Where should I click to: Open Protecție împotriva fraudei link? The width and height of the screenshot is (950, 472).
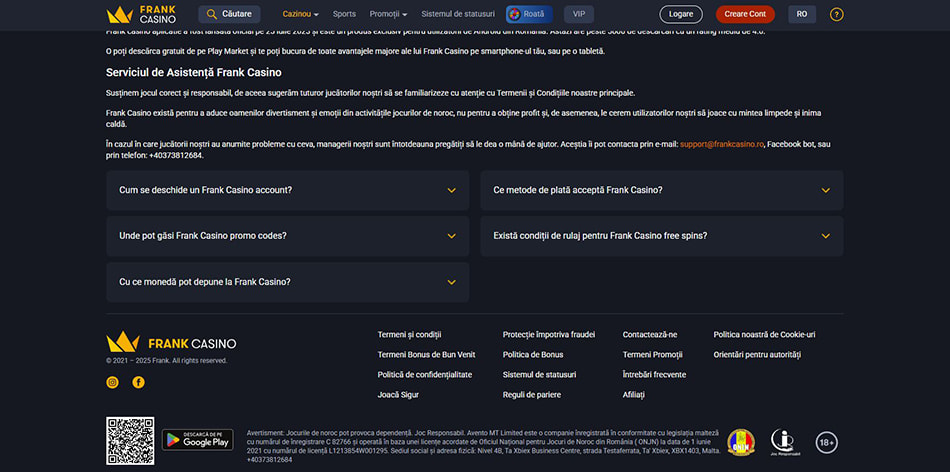(x=549, y=334)
